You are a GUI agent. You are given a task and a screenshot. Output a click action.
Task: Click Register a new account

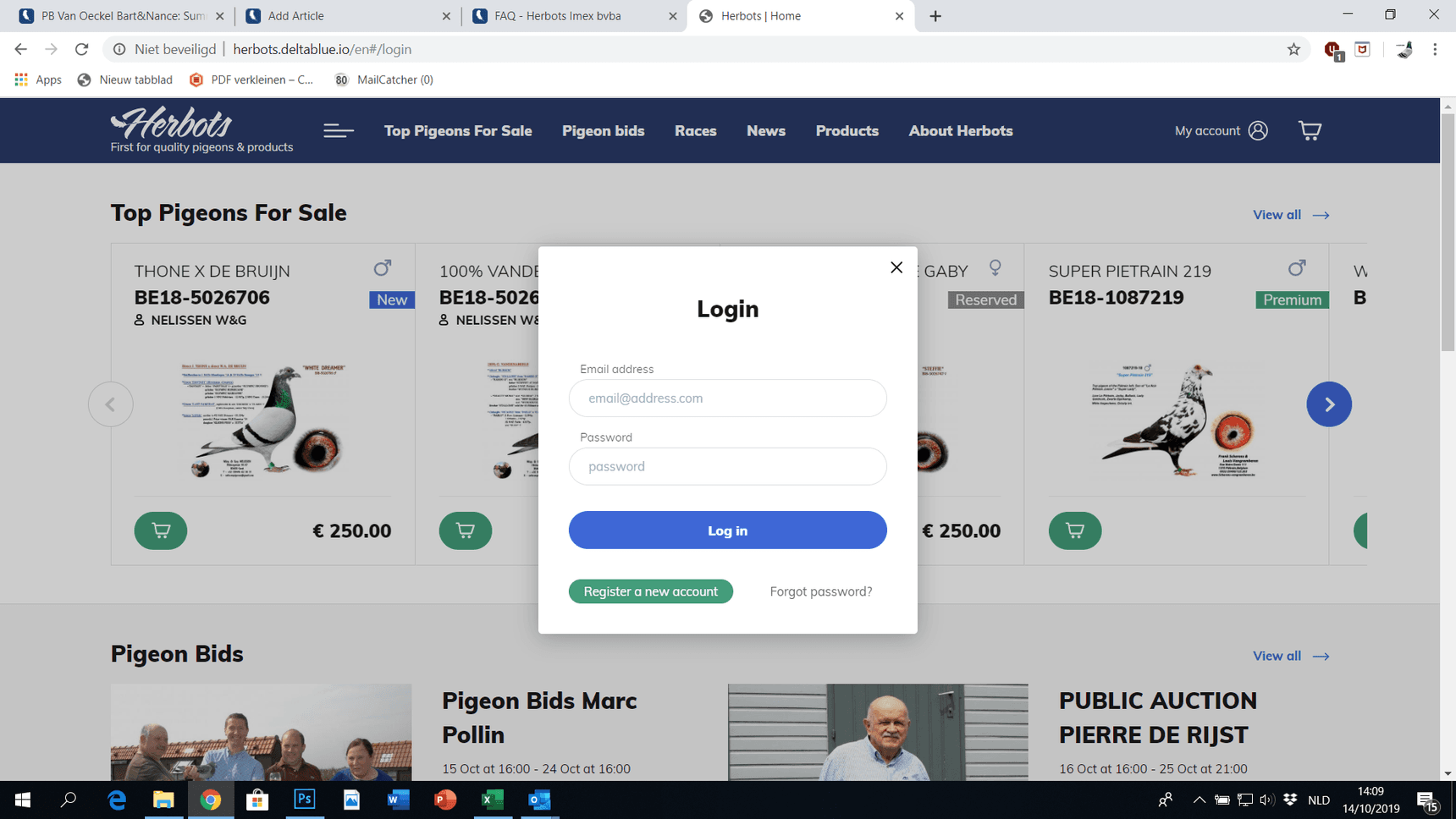(651, 591)
